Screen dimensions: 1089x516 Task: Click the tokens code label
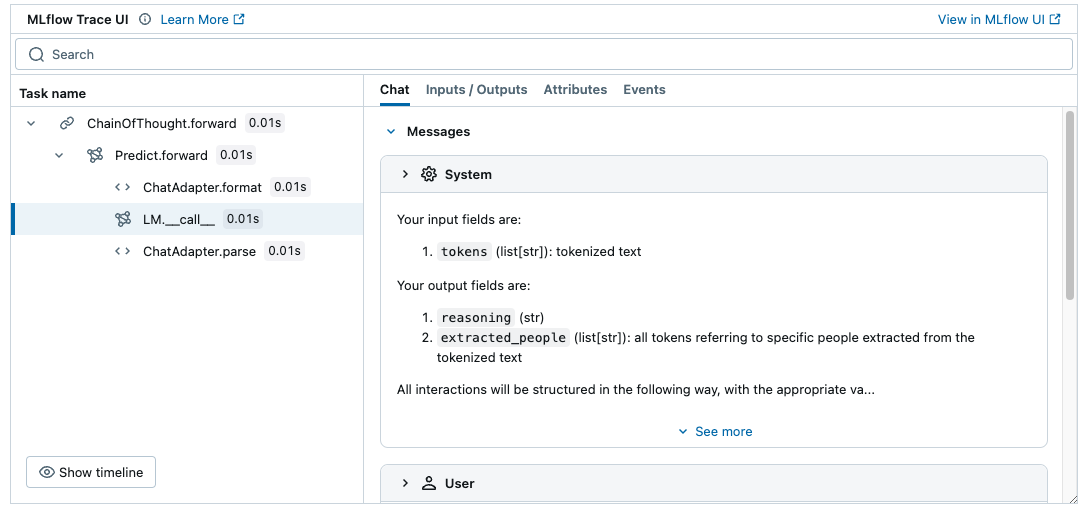point(464,251)
